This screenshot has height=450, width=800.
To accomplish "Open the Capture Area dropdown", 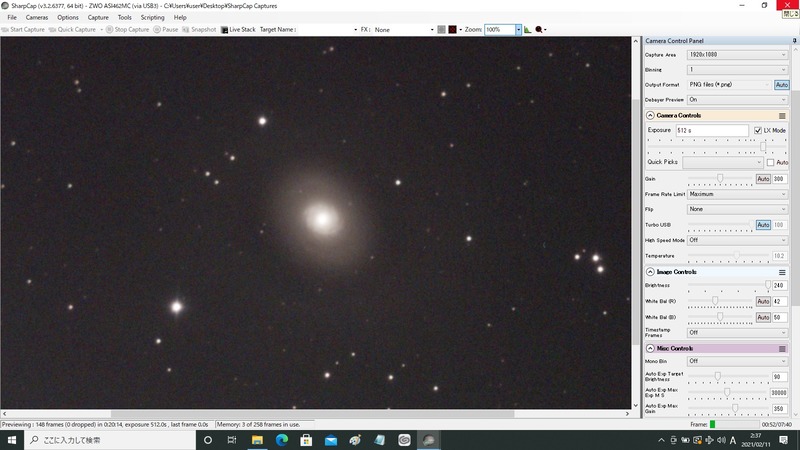I will (x=737, y=55).
